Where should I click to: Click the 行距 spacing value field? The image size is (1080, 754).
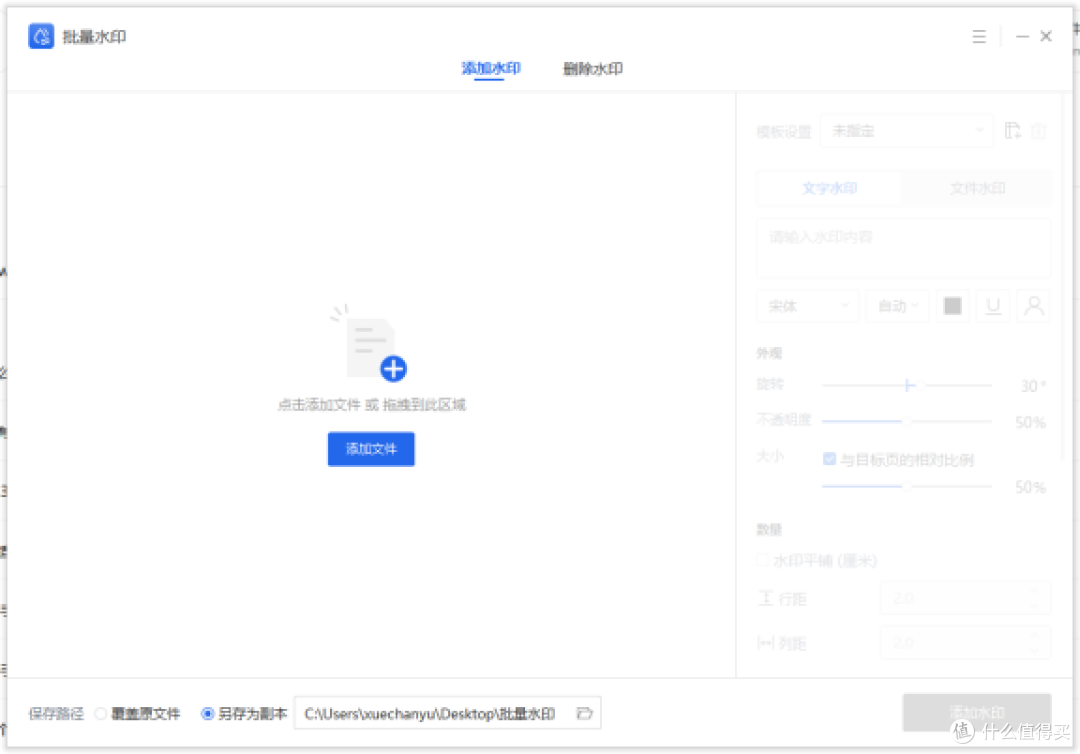click(x=965, y=598)
